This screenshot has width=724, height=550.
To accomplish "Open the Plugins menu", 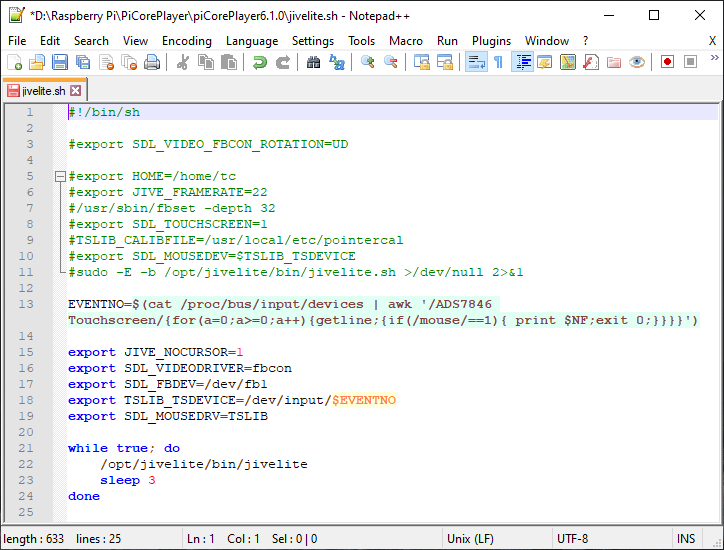I will [x=491, y=41].
